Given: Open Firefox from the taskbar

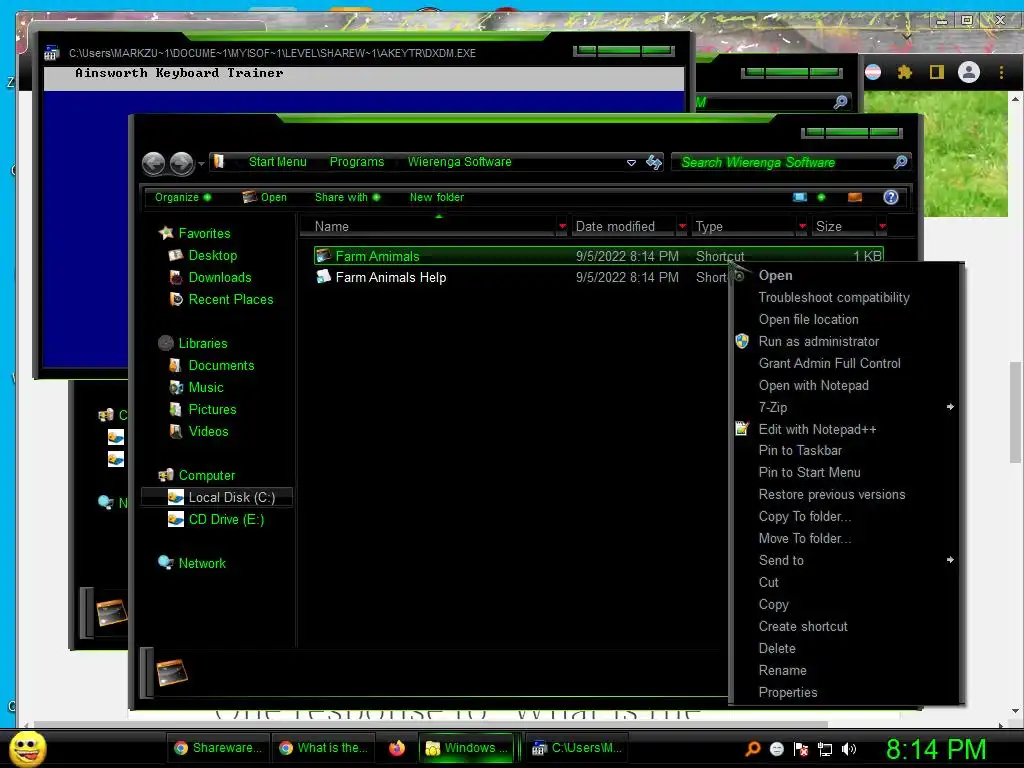Looking at the screenshot, I should point(397,748).
